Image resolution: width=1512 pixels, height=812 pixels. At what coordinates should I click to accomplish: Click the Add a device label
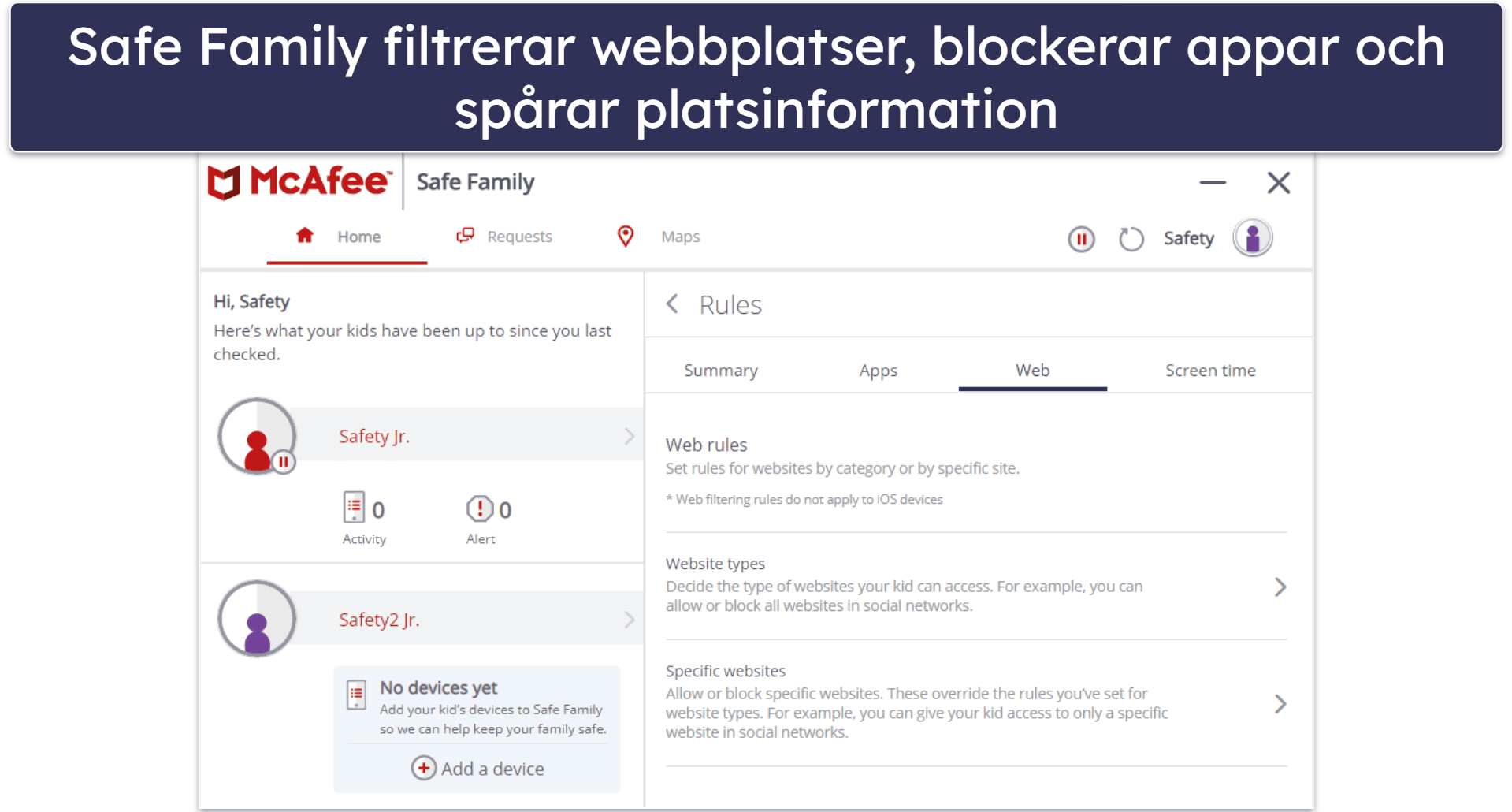(x=492, y=769)
